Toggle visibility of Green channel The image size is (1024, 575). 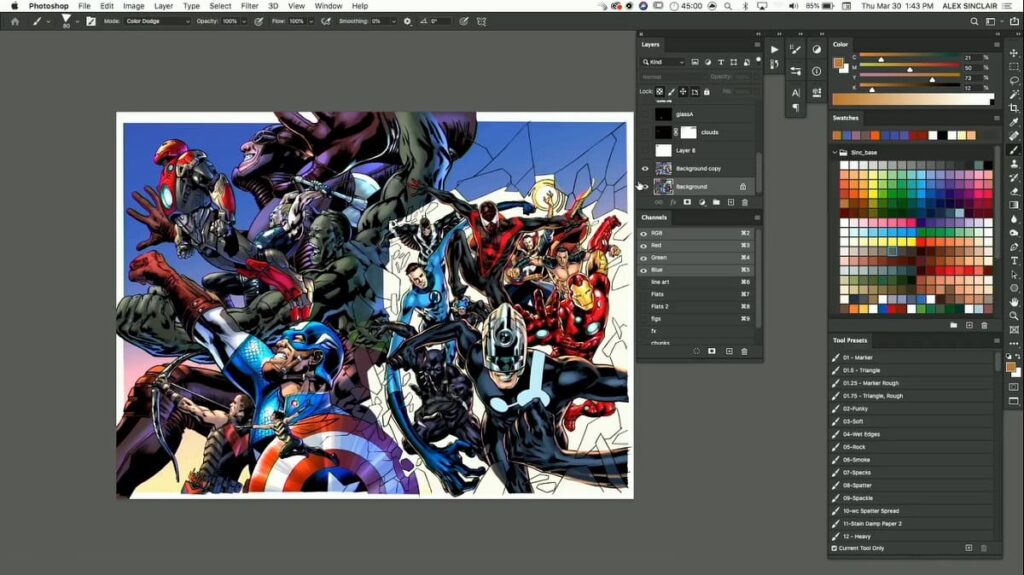[644, 258]
